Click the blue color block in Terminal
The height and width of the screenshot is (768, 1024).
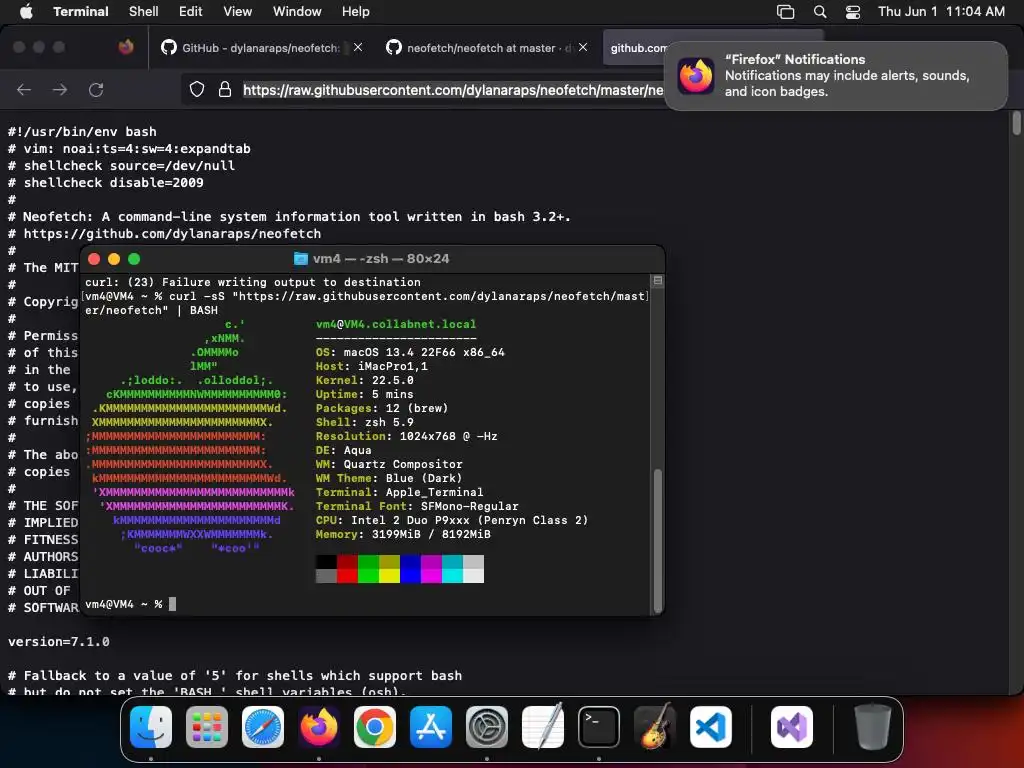(x=410, y=569)
